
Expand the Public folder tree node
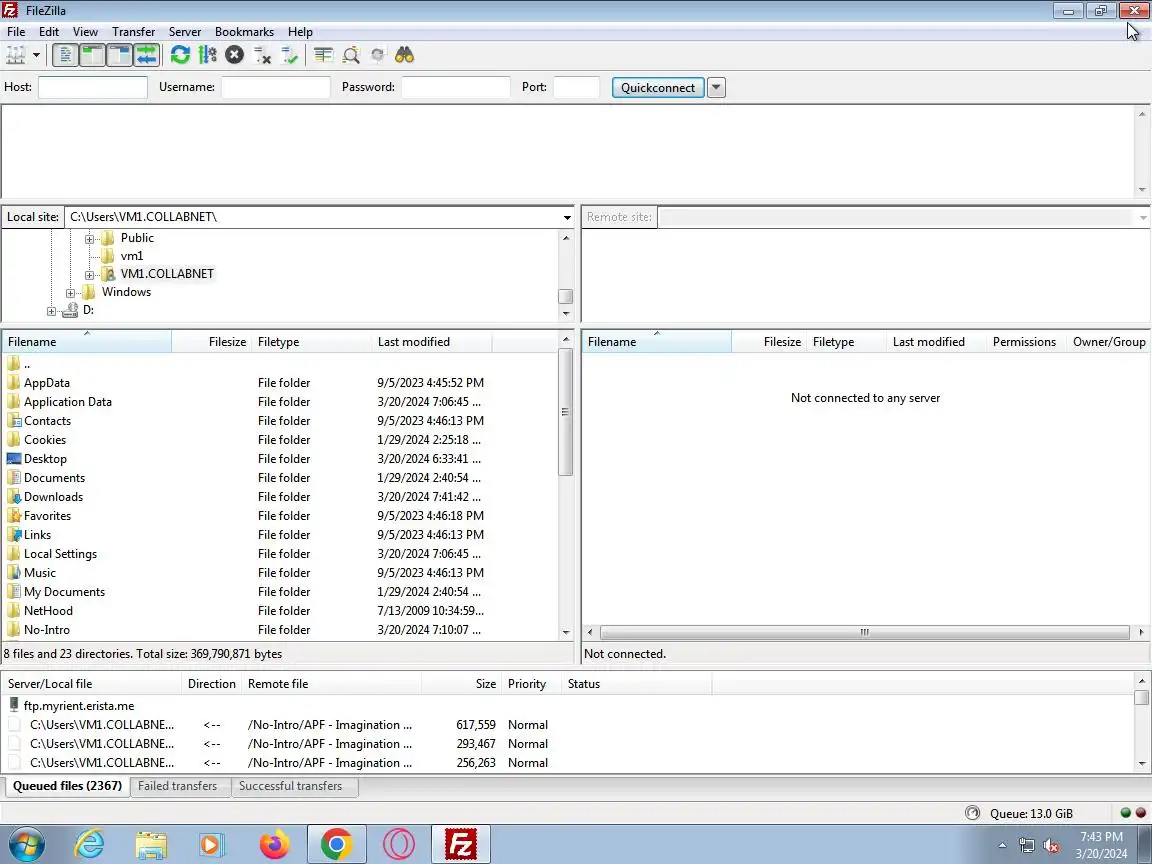click(89, 239)
